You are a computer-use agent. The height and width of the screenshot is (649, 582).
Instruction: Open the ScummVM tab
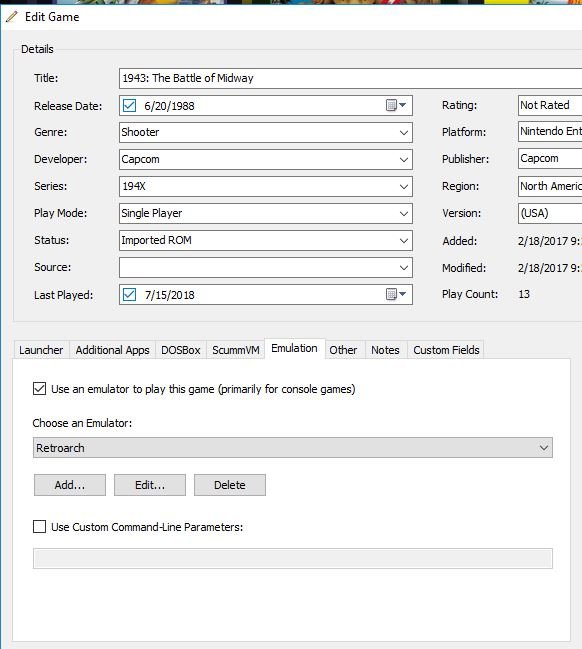[236, 350]
